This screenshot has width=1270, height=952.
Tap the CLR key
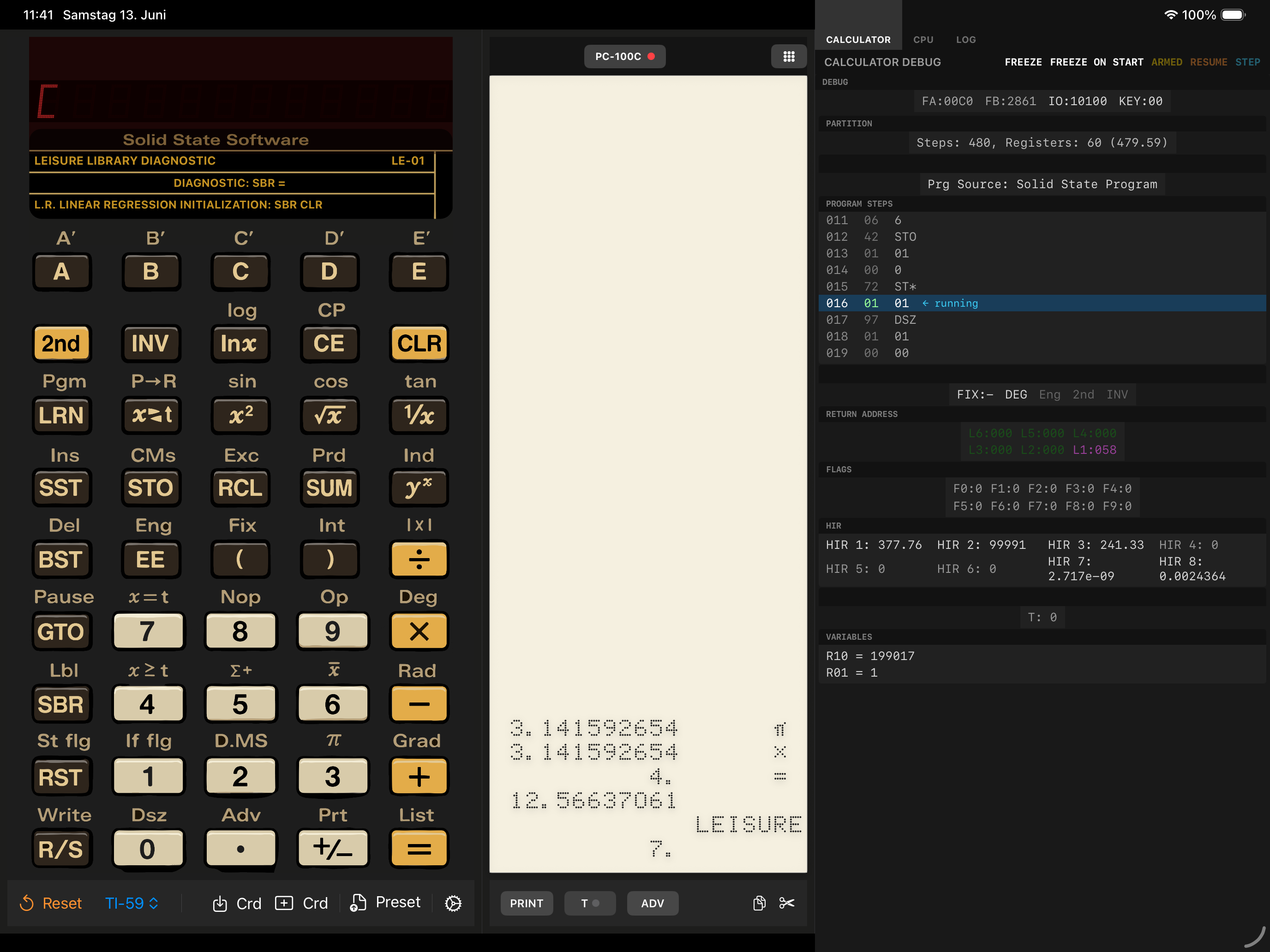click(x=419, y=343)
